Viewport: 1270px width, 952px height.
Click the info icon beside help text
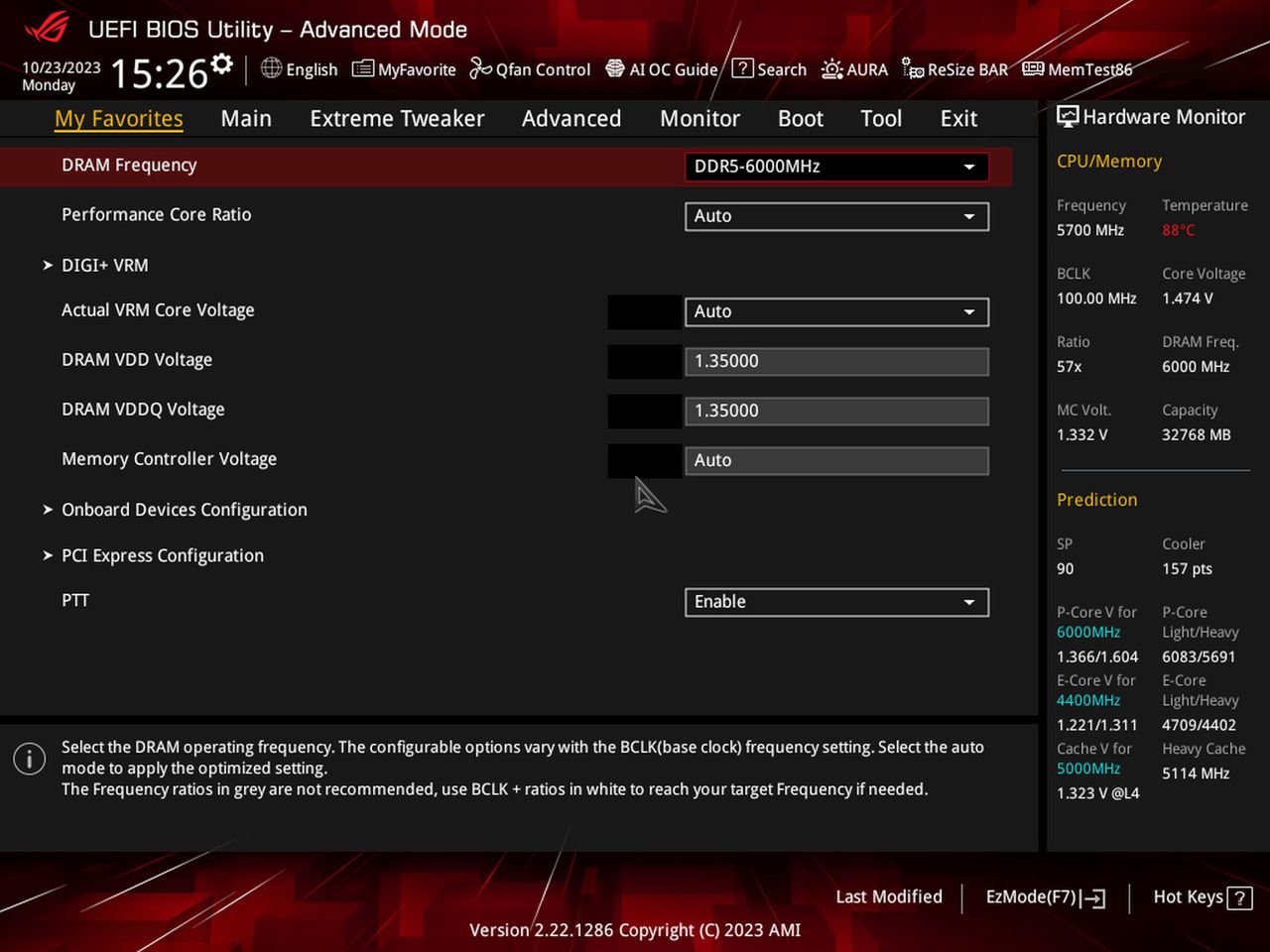(x=29, y=760)
